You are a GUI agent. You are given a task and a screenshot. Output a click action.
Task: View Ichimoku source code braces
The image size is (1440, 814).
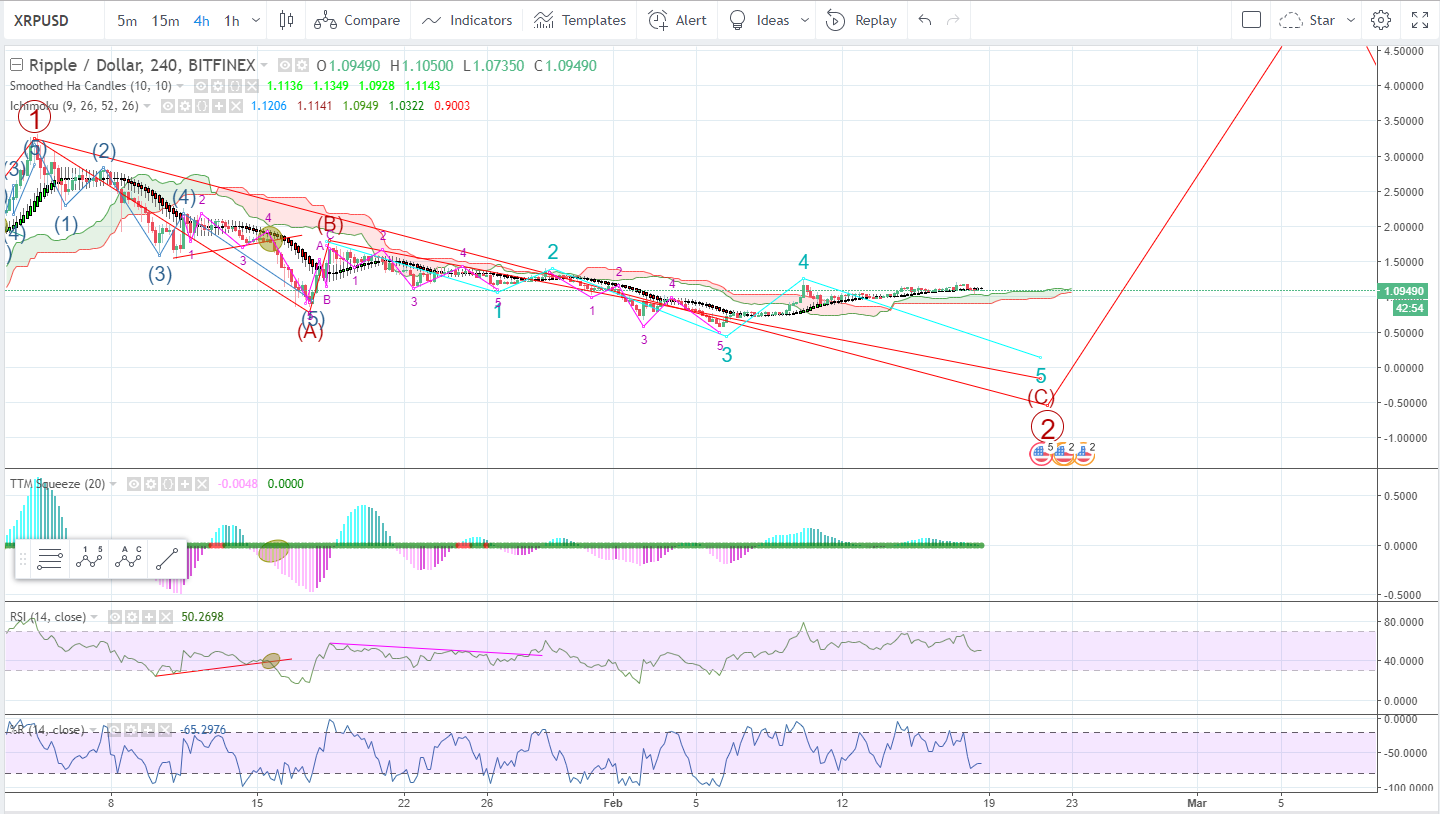pyautogui.click(x=202, y=106)
